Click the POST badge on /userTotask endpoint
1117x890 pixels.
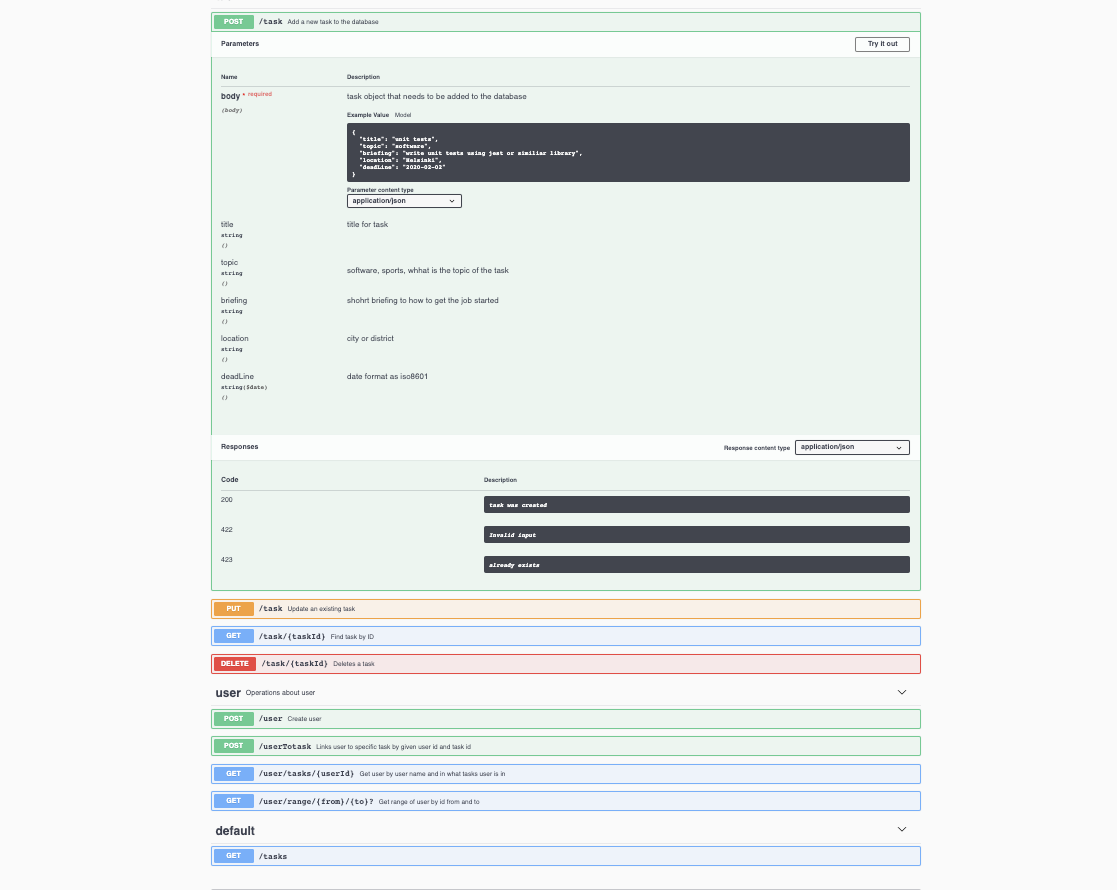pos(233,745)
